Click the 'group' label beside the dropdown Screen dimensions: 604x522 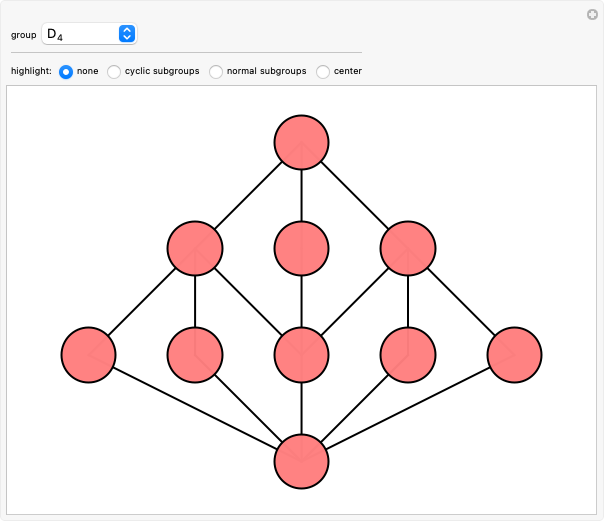point(23,35)
